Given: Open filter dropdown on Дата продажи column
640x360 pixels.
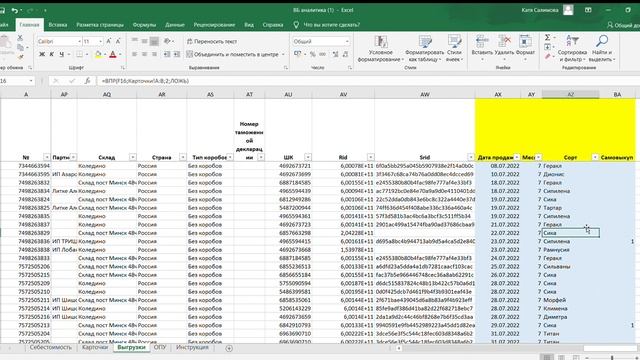Looking at the screenshot, I should click(x=517, y=157).
